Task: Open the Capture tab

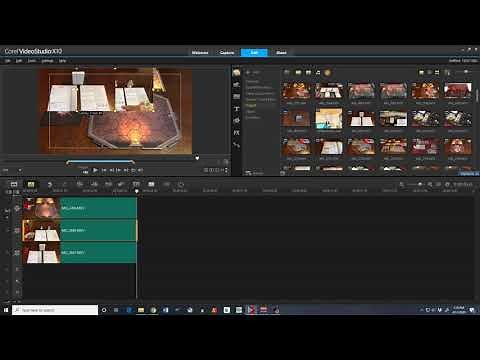Action: point(227,53)
